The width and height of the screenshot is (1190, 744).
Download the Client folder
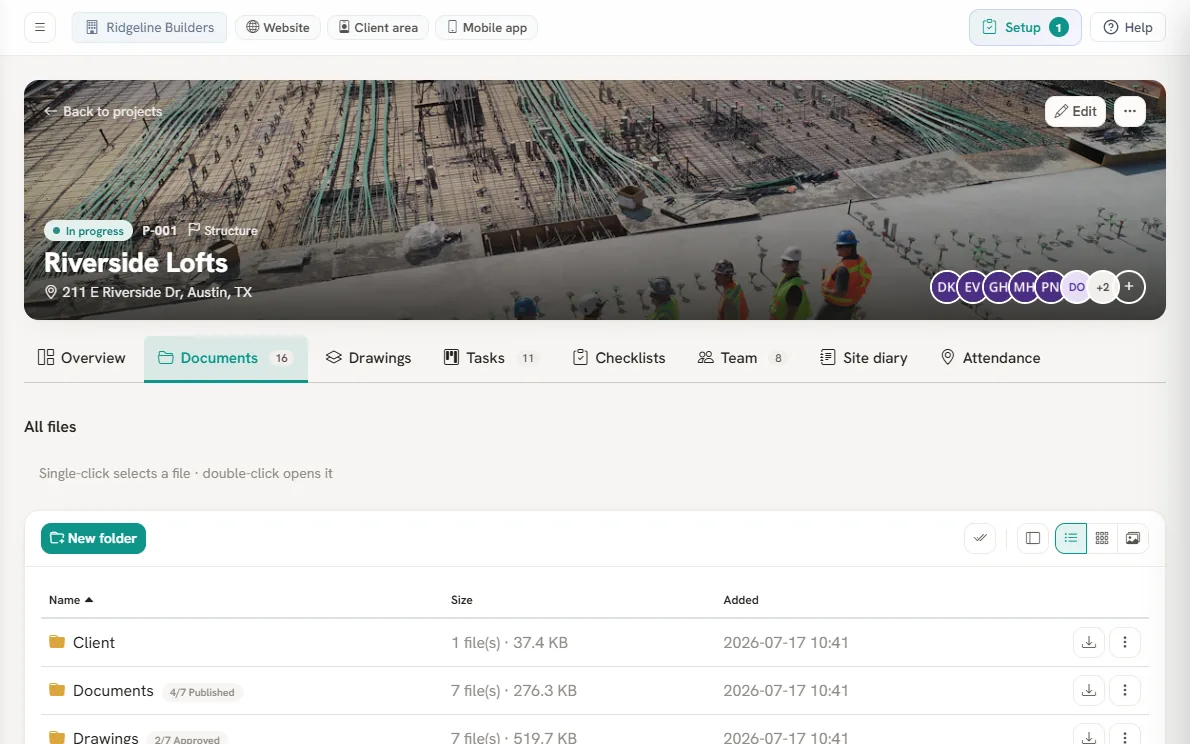pyautogui.click(x=1089, y=642)
